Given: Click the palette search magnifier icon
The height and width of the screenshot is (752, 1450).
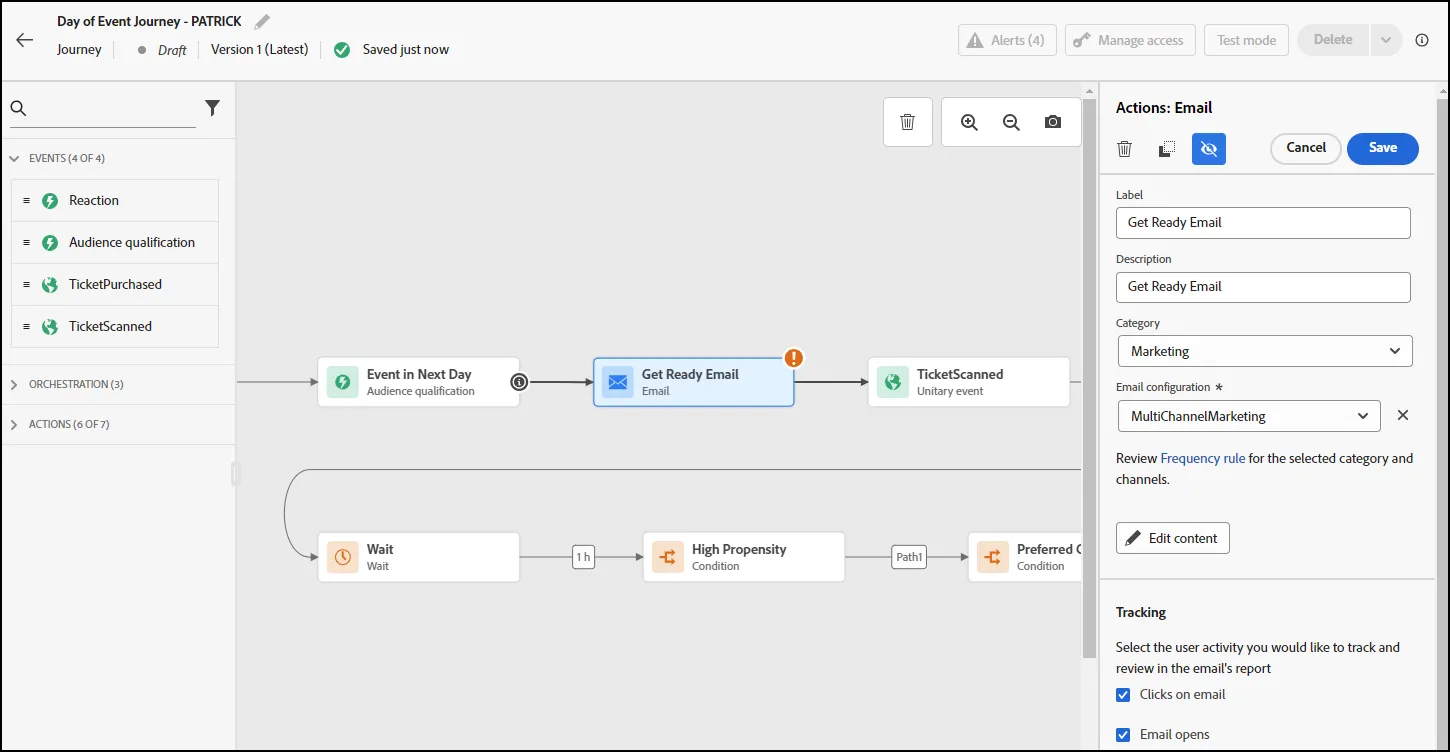Looking at the screenshot, I should coord(18,108).
